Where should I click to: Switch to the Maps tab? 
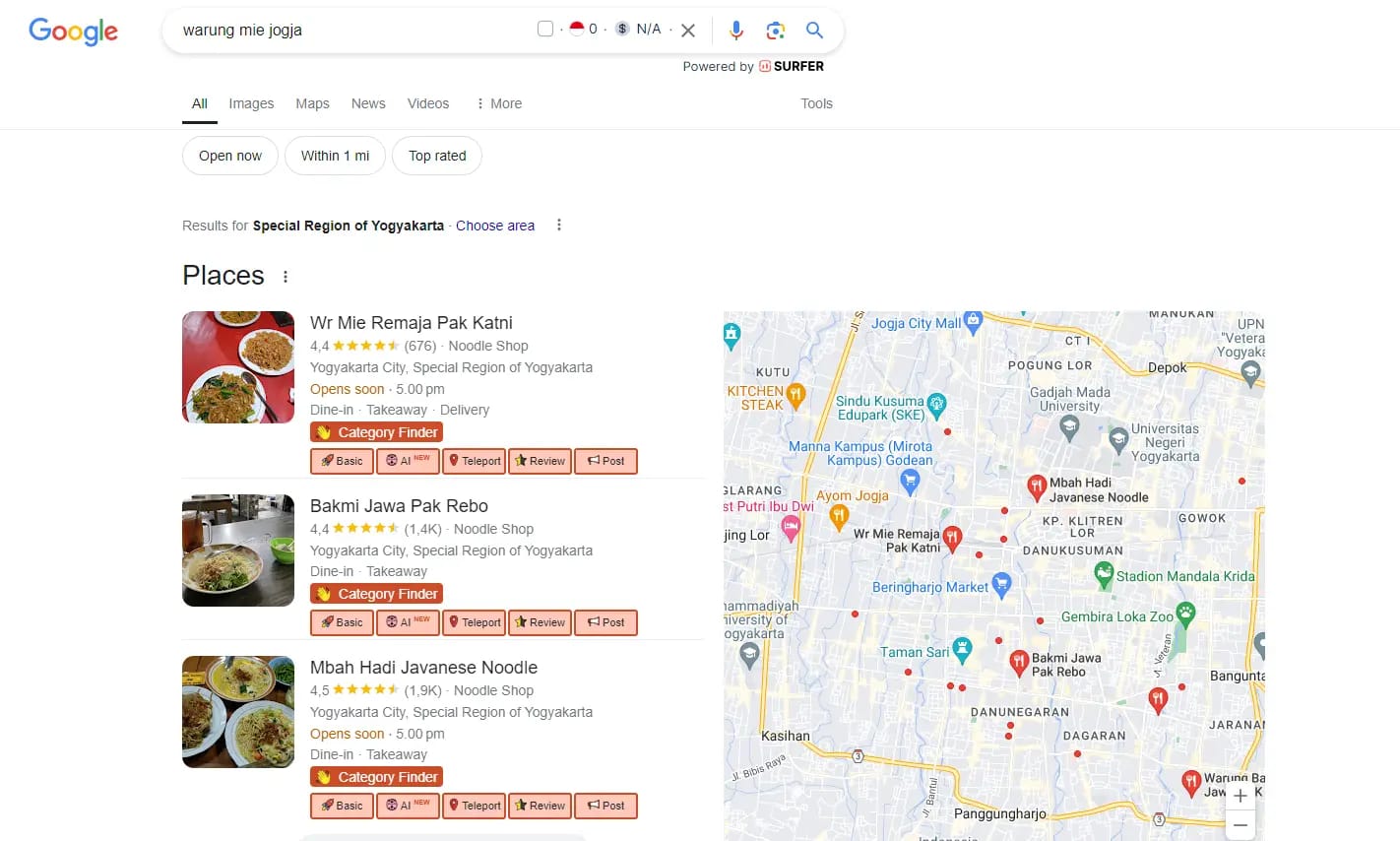tap(312, 103)
